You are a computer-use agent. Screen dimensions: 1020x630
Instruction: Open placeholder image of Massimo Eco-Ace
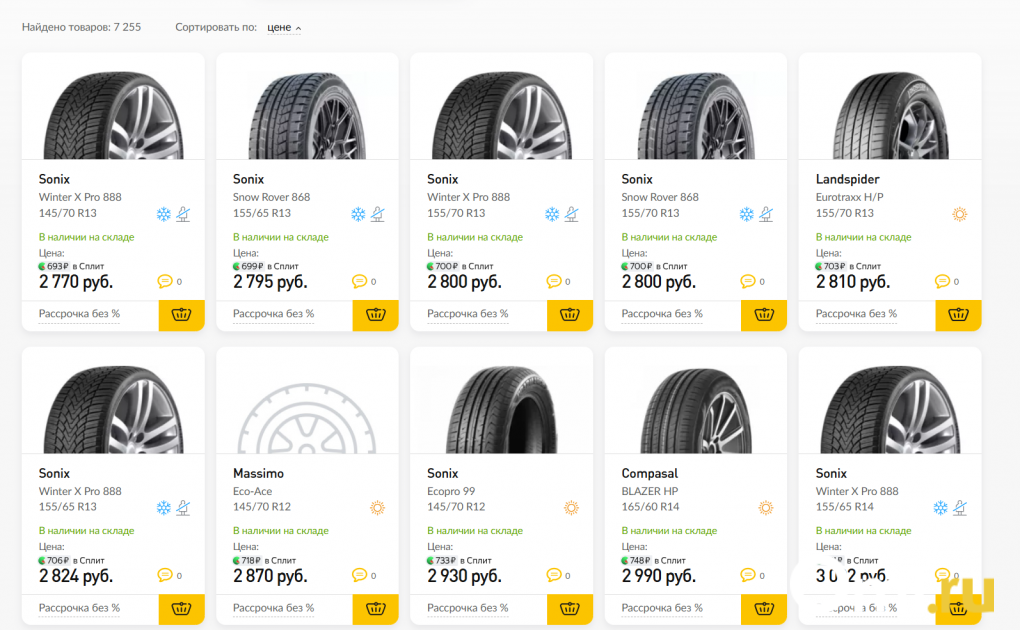point(306,418)
